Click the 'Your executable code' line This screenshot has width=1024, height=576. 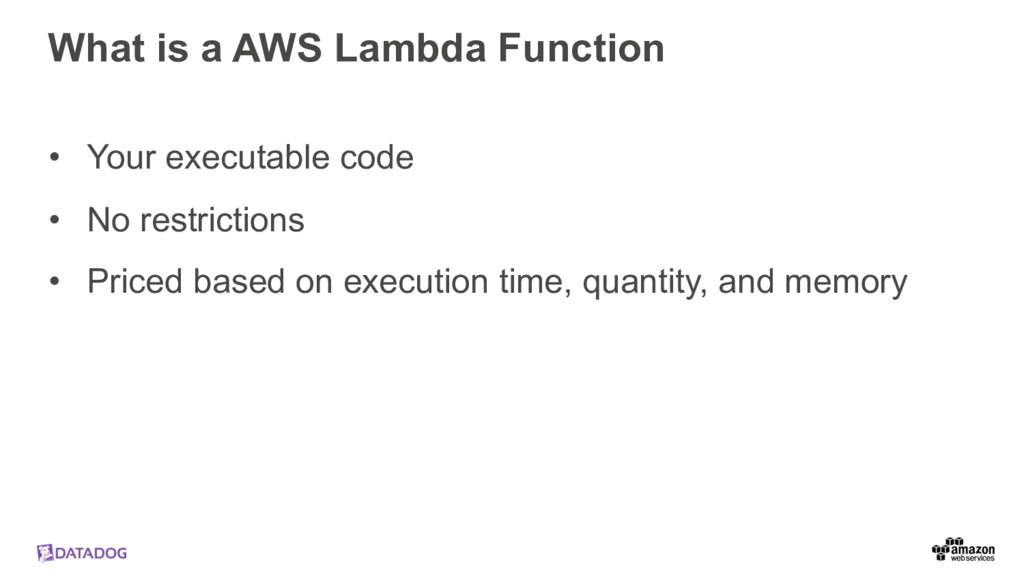click(250, 158)
